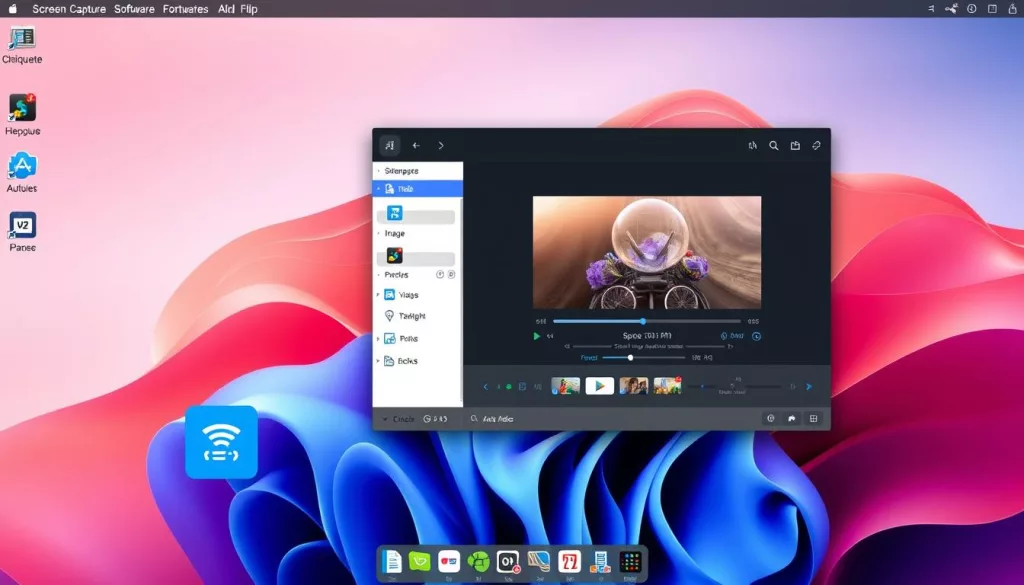Select the white play-icon filmstrip thumbnail
This screenshot has width=1024, height=585.
point(600,386)
